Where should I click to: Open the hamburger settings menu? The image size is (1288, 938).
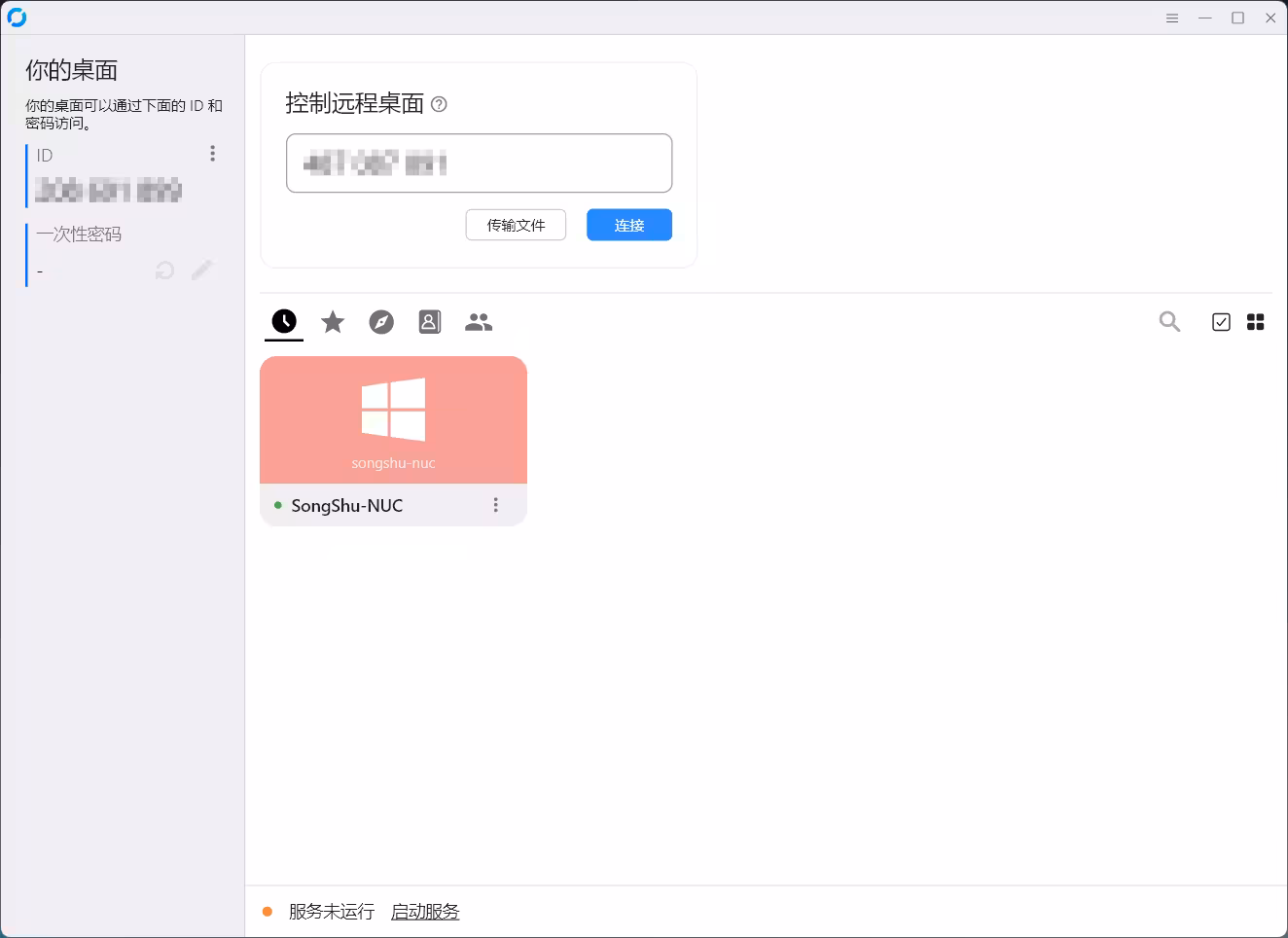1172,18
